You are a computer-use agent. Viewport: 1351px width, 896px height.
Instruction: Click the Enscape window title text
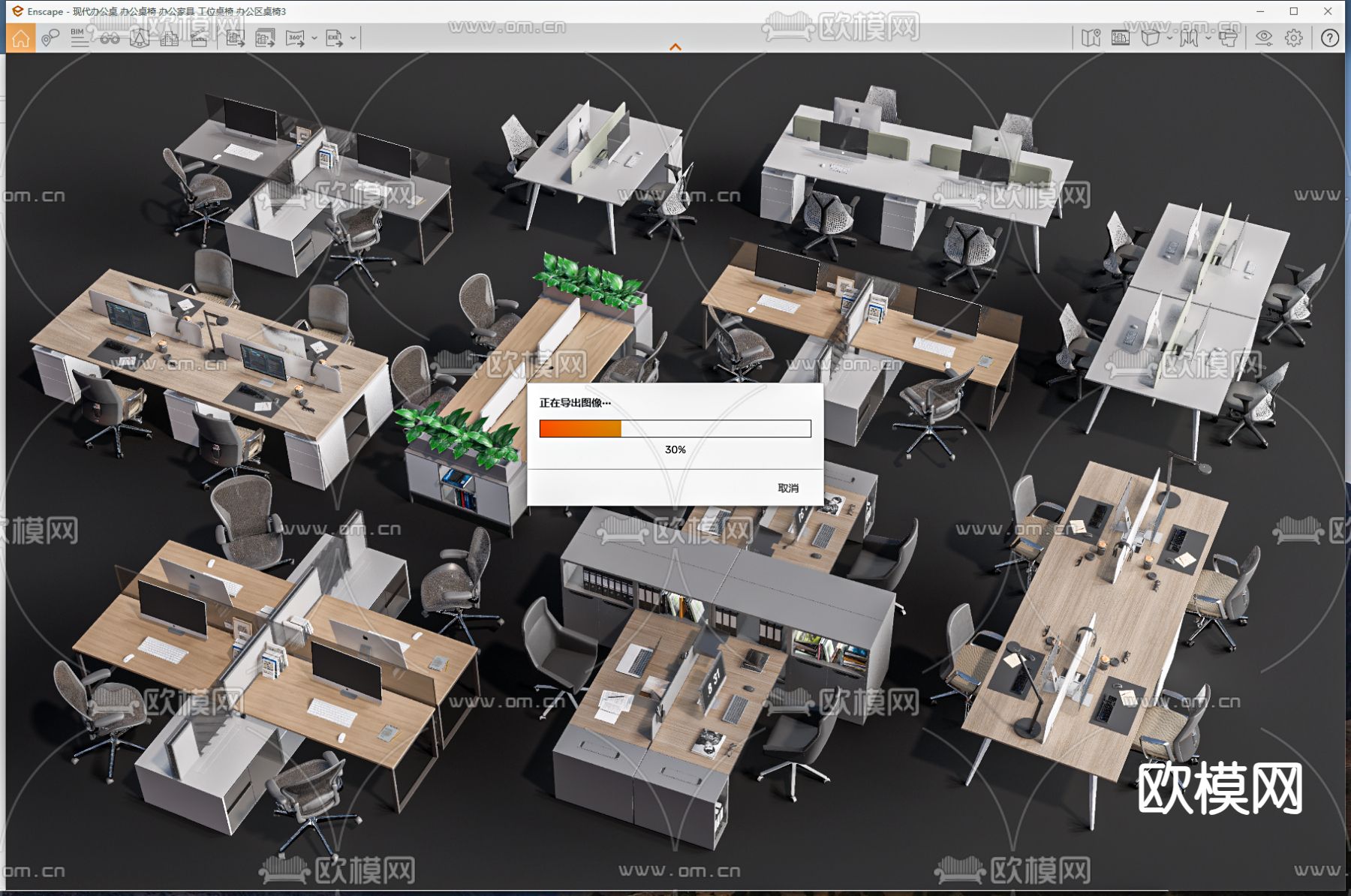(157, 11)
